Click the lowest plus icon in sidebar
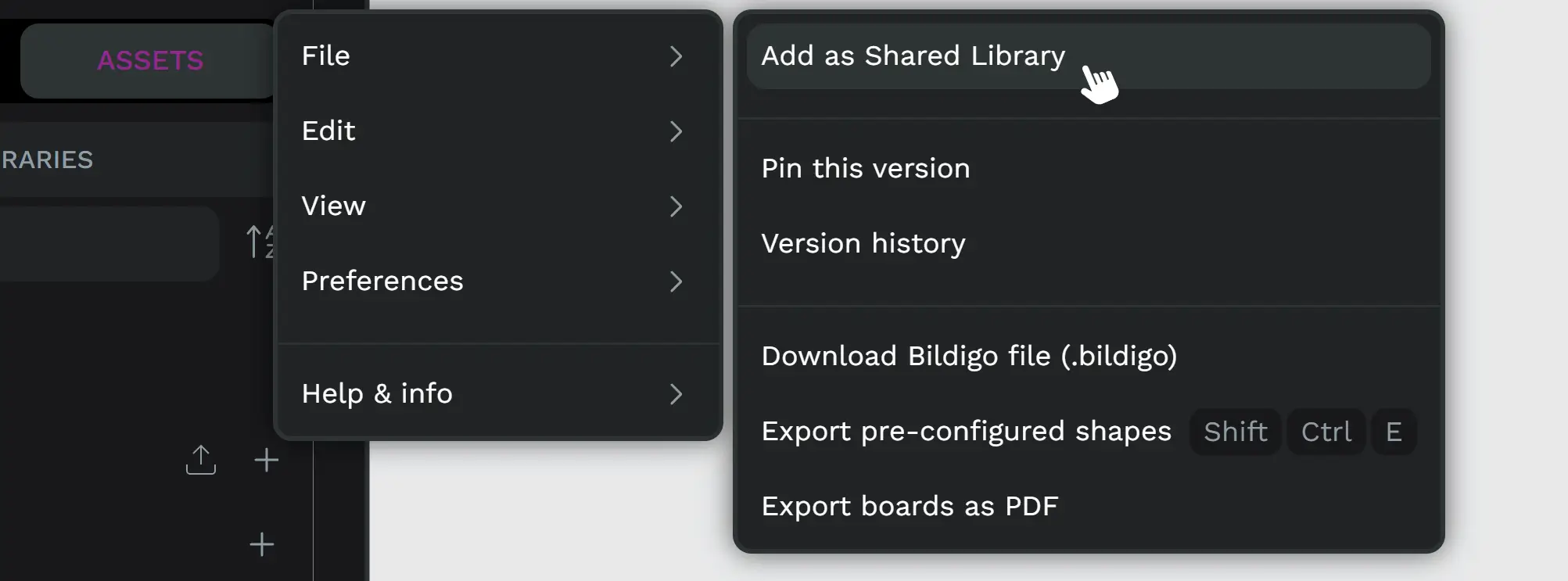 [262, 544]
